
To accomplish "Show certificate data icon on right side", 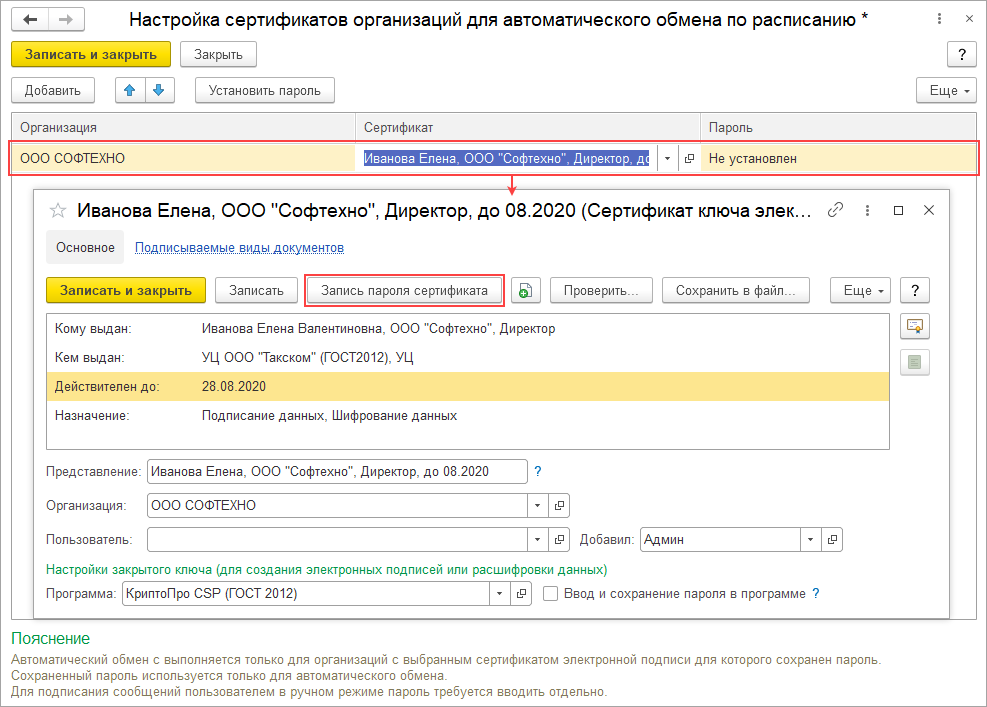I will (915, 326).
